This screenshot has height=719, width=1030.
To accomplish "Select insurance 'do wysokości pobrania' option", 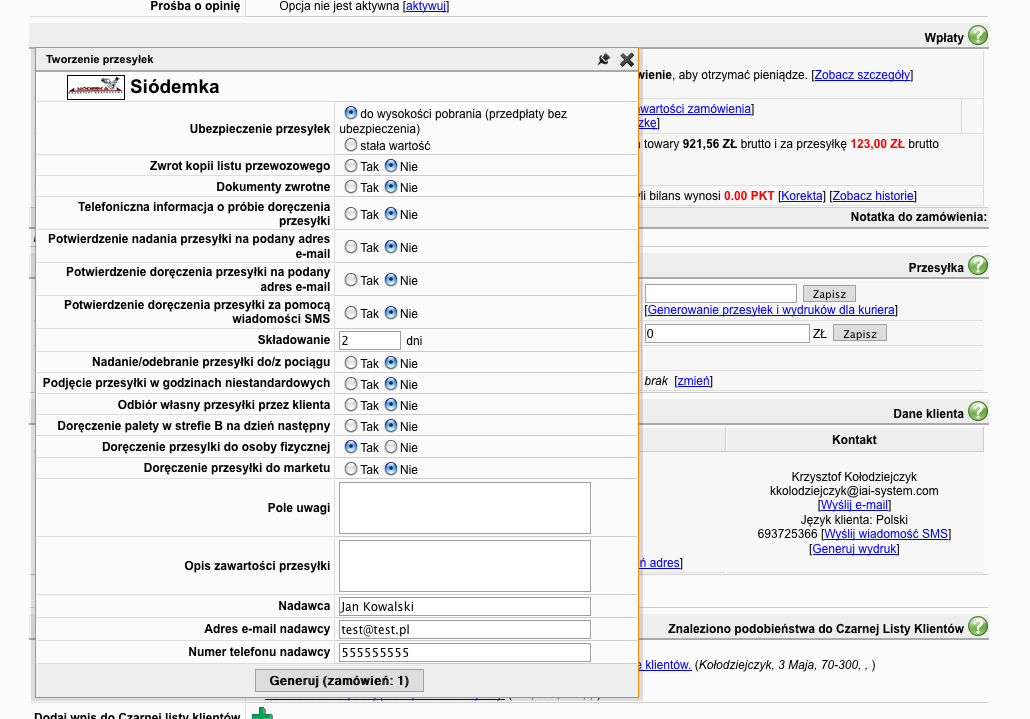I will (351, 113).
